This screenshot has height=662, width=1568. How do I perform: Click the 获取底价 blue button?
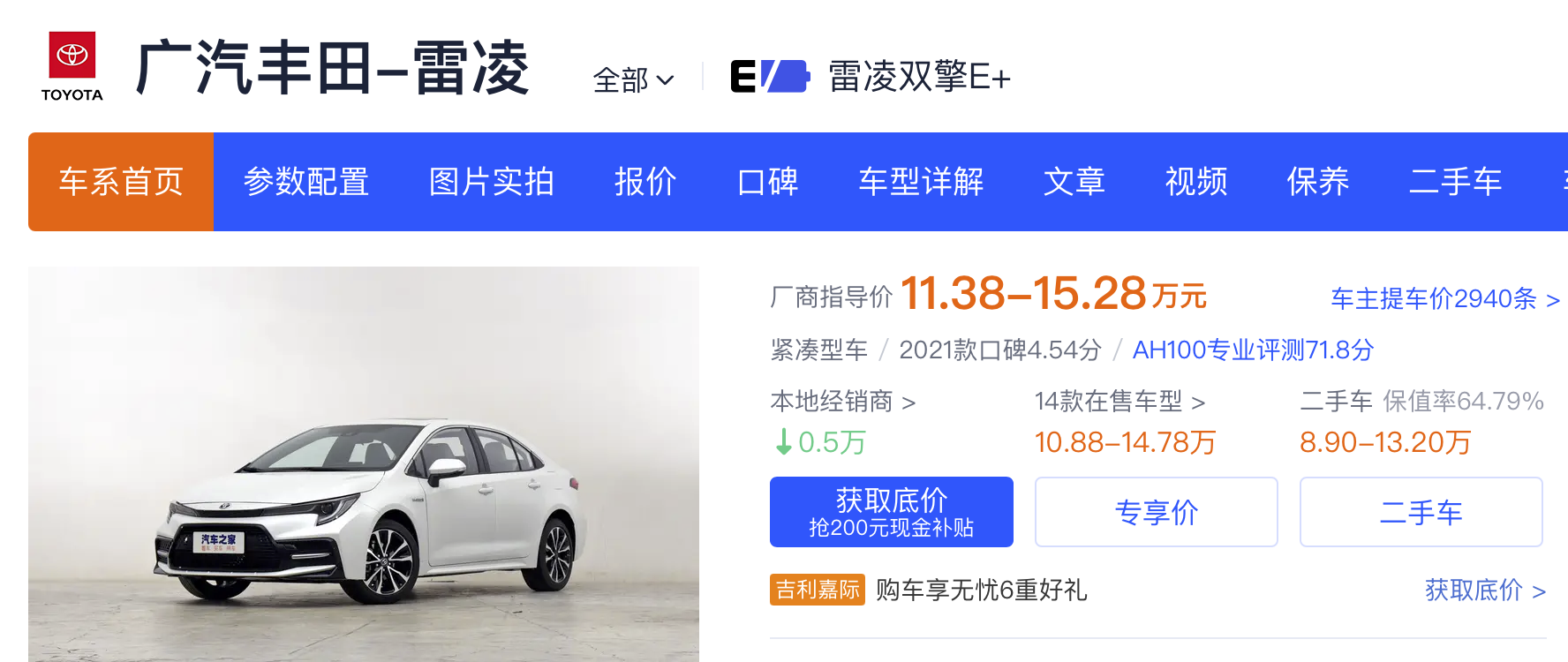click(892, 512)
